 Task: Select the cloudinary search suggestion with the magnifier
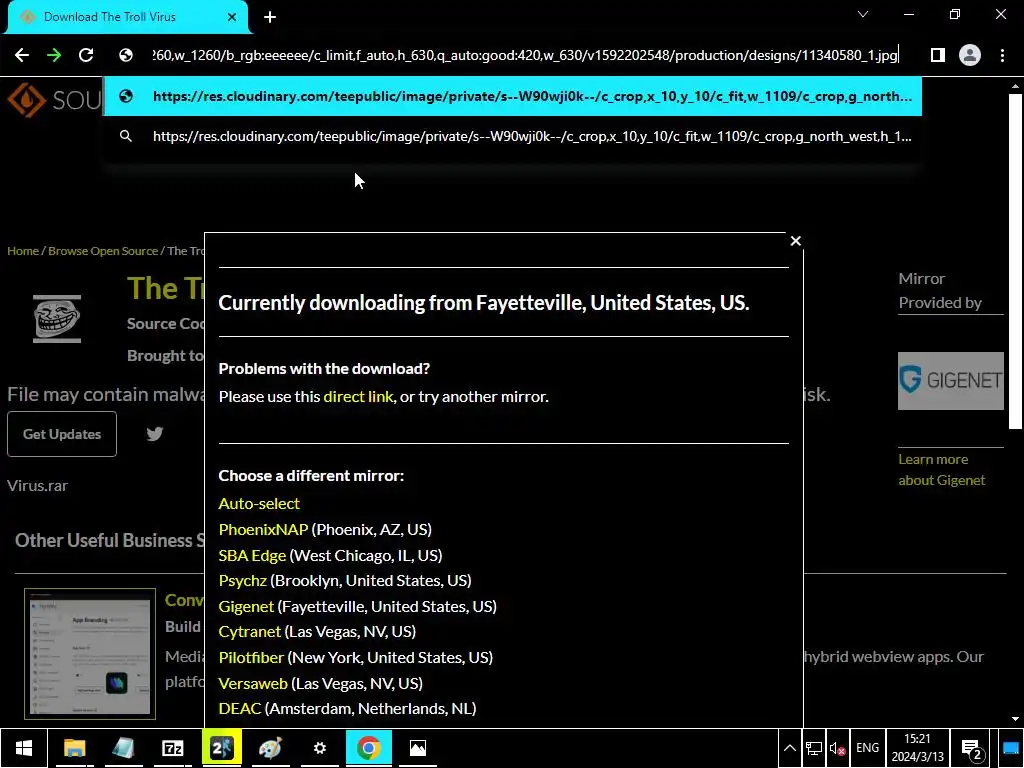pyautogui.click(x=513, y=136)
